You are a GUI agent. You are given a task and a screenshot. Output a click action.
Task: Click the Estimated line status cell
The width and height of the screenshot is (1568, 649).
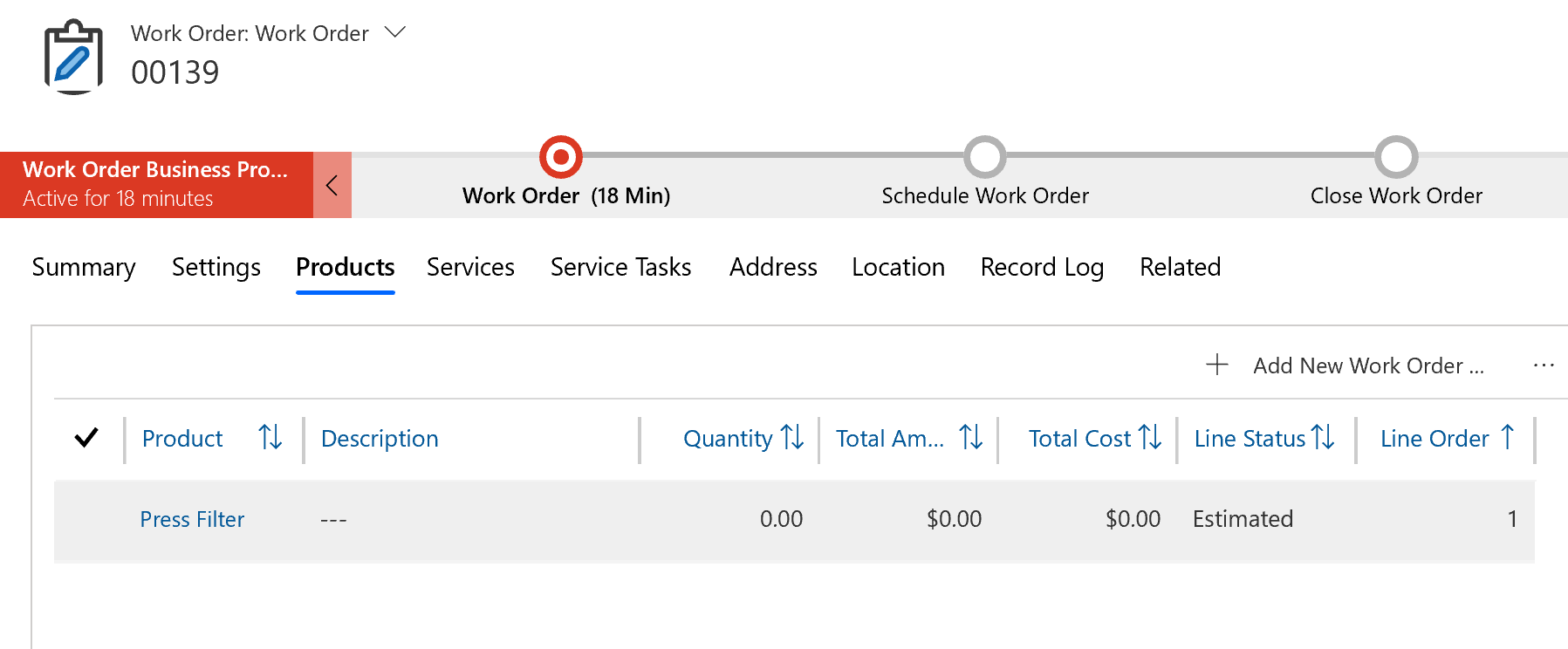point(1243,519)
